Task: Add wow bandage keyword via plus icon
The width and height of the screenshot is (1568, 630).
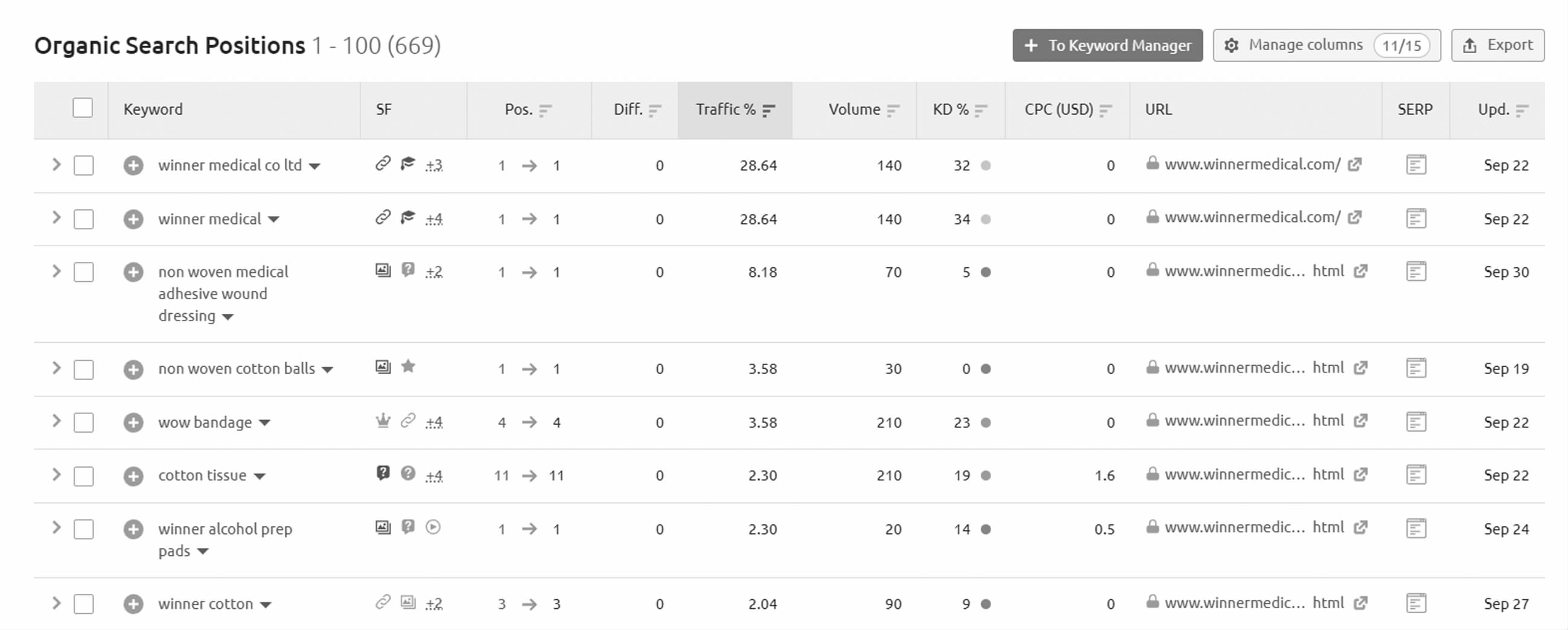Action: click(x=133, y=422)
